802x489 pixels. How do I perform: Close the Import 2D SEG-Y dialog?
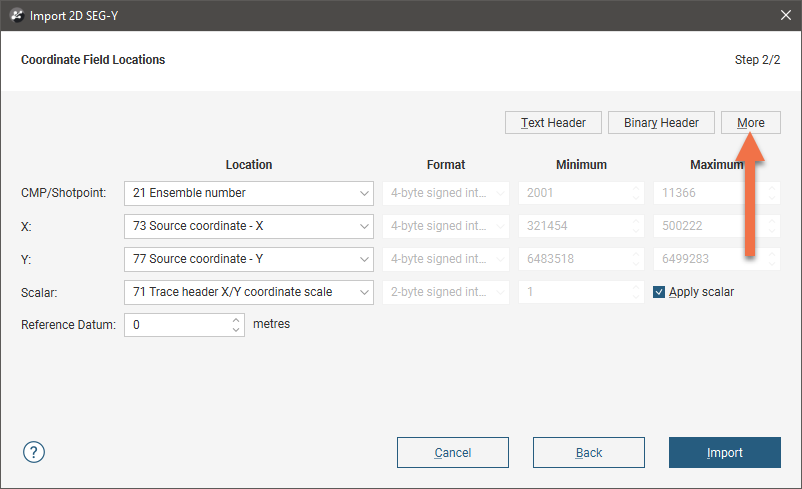coord(784,15)
